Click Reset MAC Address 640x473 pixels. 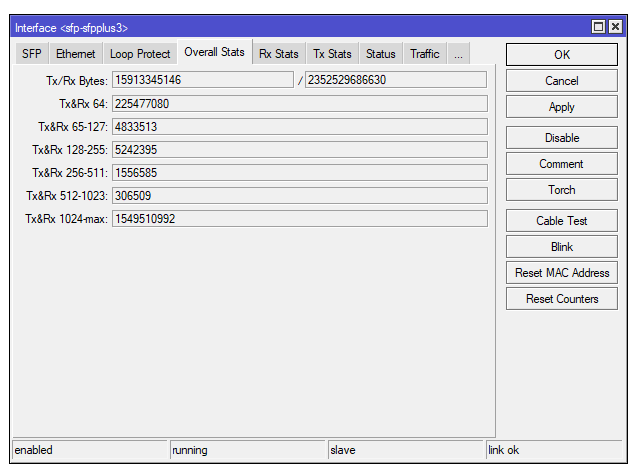[562, 273]
